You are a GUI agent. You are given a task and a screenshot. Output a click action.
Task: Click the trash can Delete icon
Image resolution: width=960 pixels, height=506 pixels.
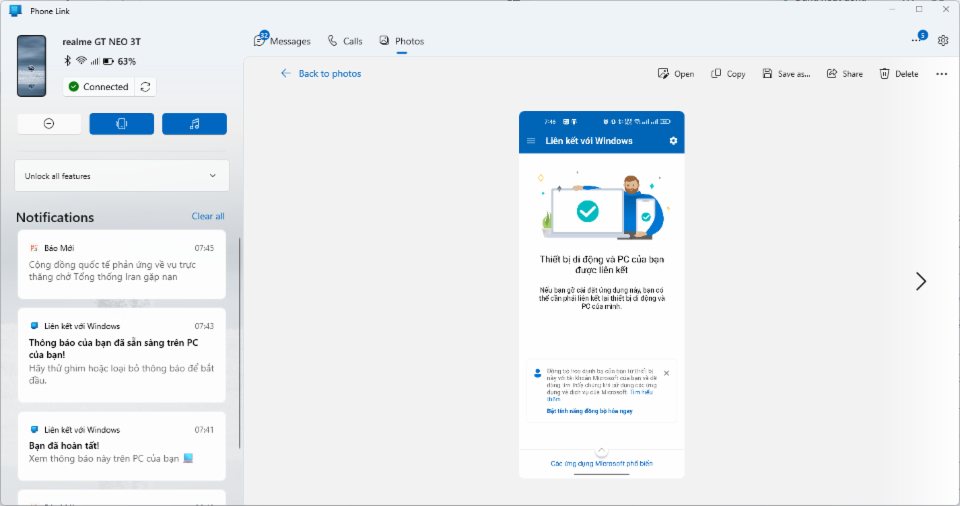coord(884,74)
